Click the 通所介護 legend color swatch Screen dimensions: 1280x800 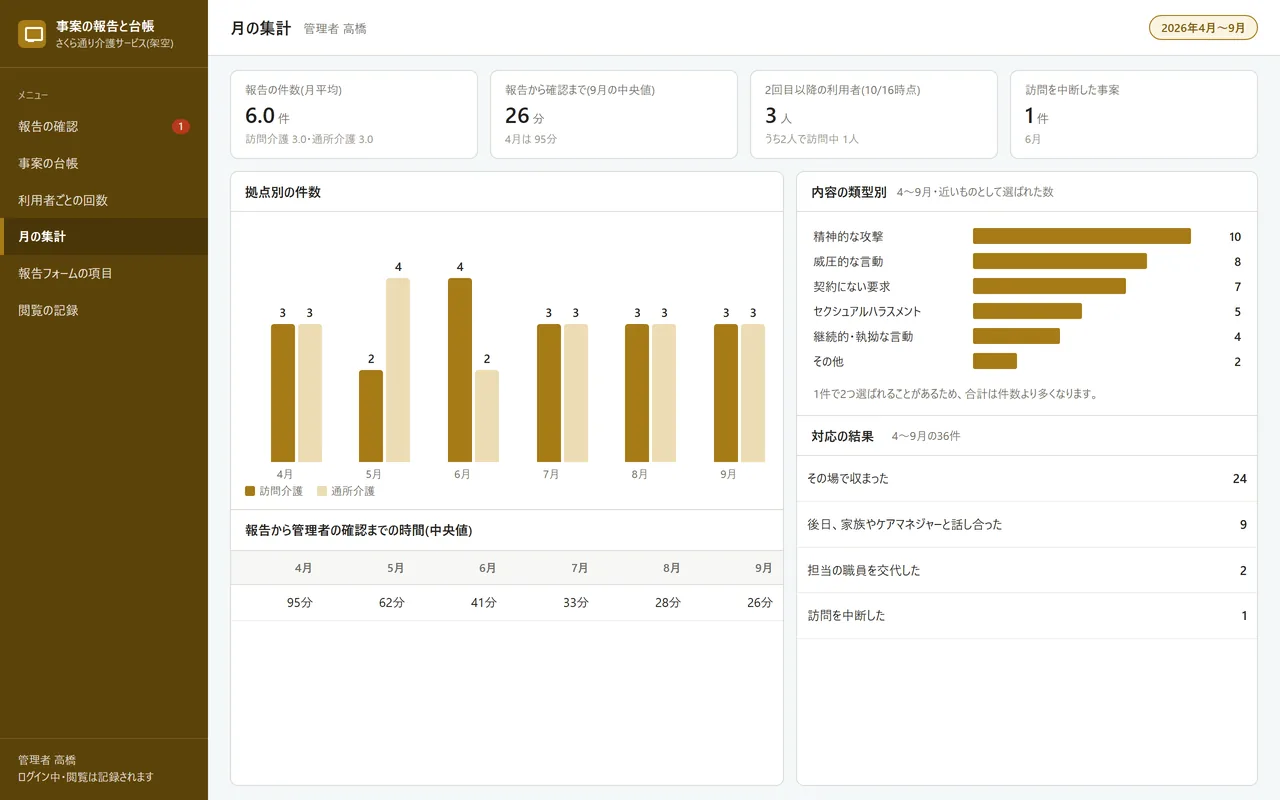pyautogui.click(x=322, y=491)
